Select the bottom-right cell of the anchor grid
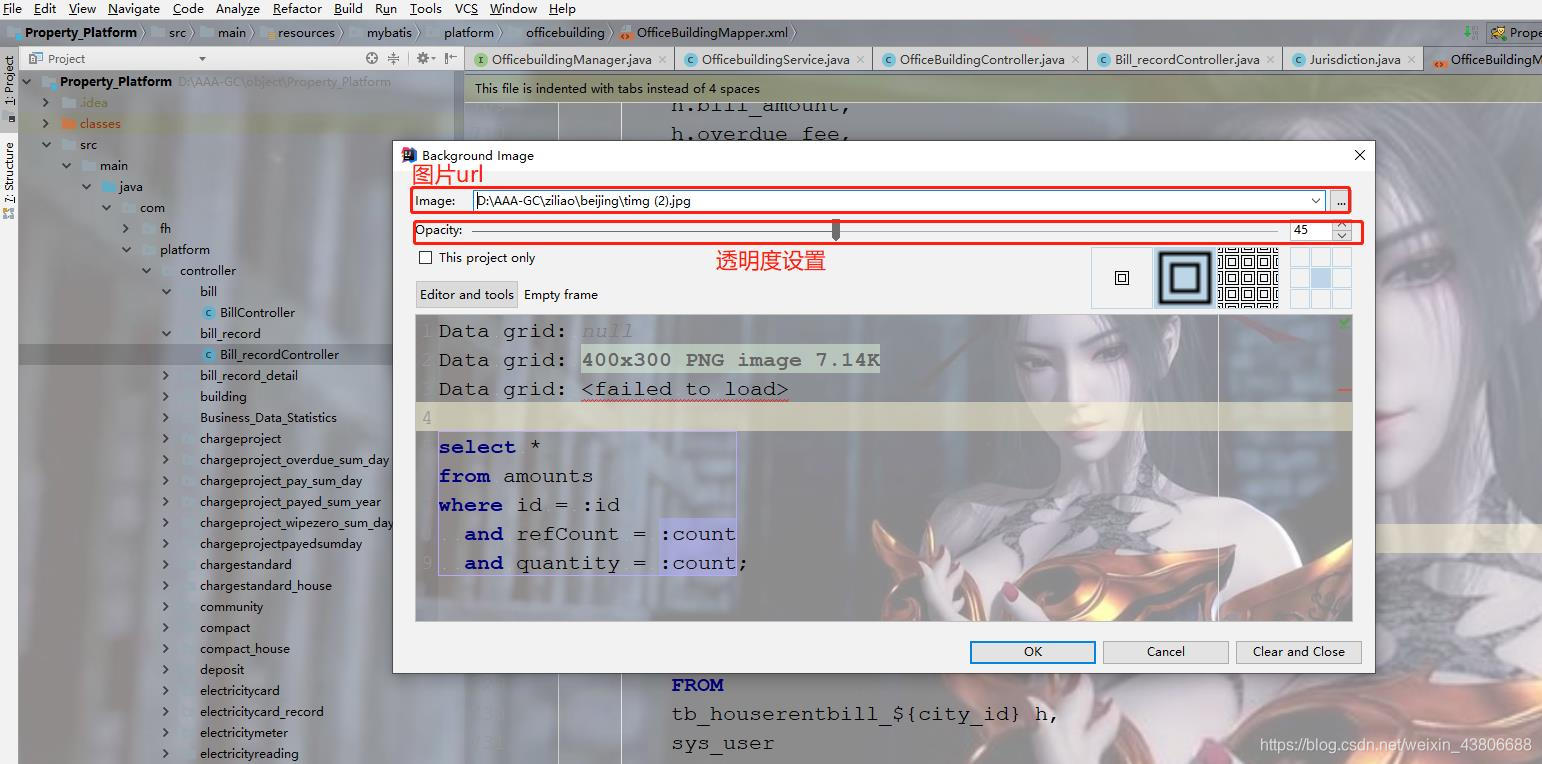The image size is (1542, 764). click(x=1342, y=299)
